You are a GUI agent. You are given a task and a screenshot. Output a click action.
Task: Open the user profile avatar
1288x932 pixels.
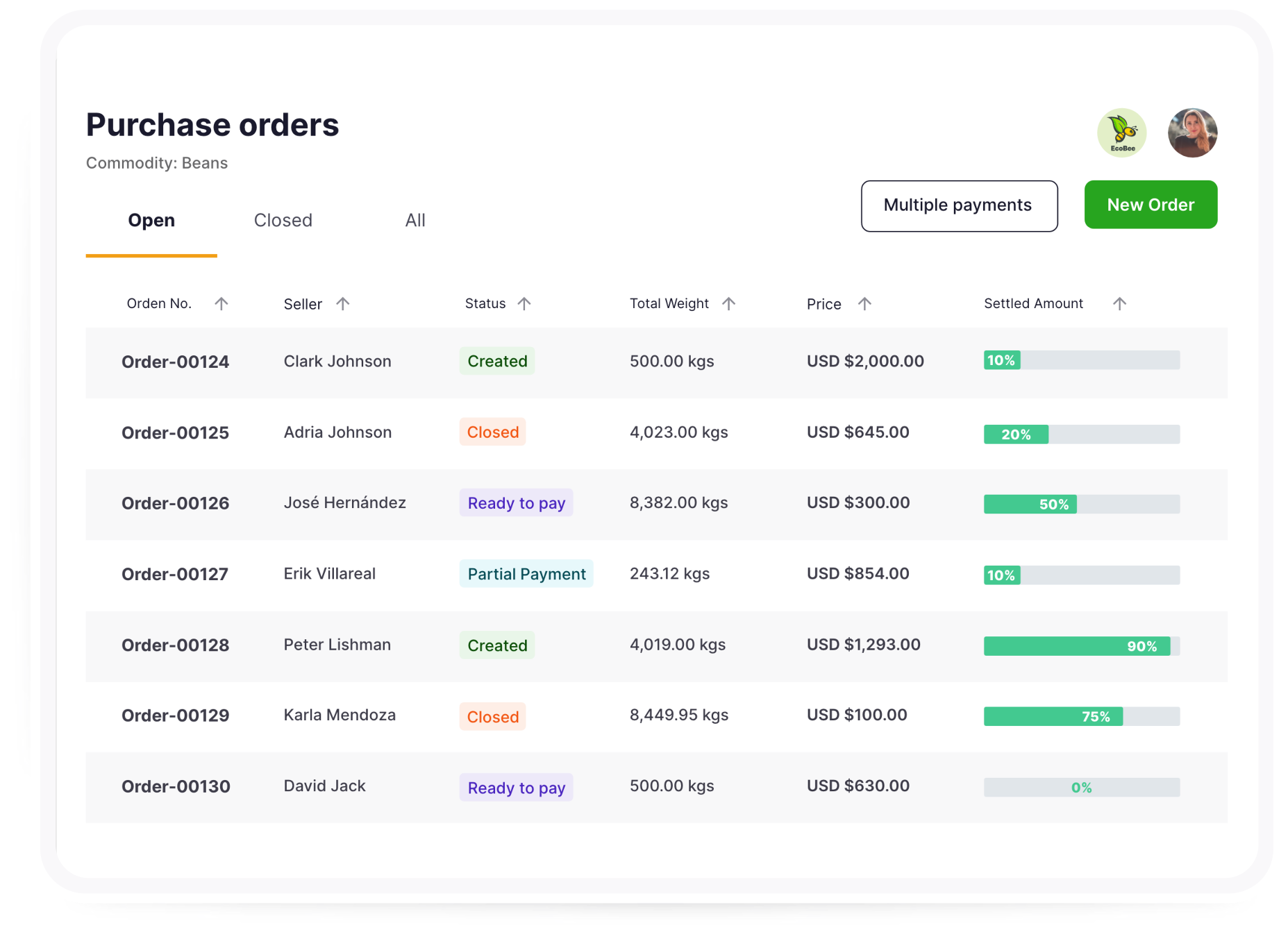coord(1192,133)
